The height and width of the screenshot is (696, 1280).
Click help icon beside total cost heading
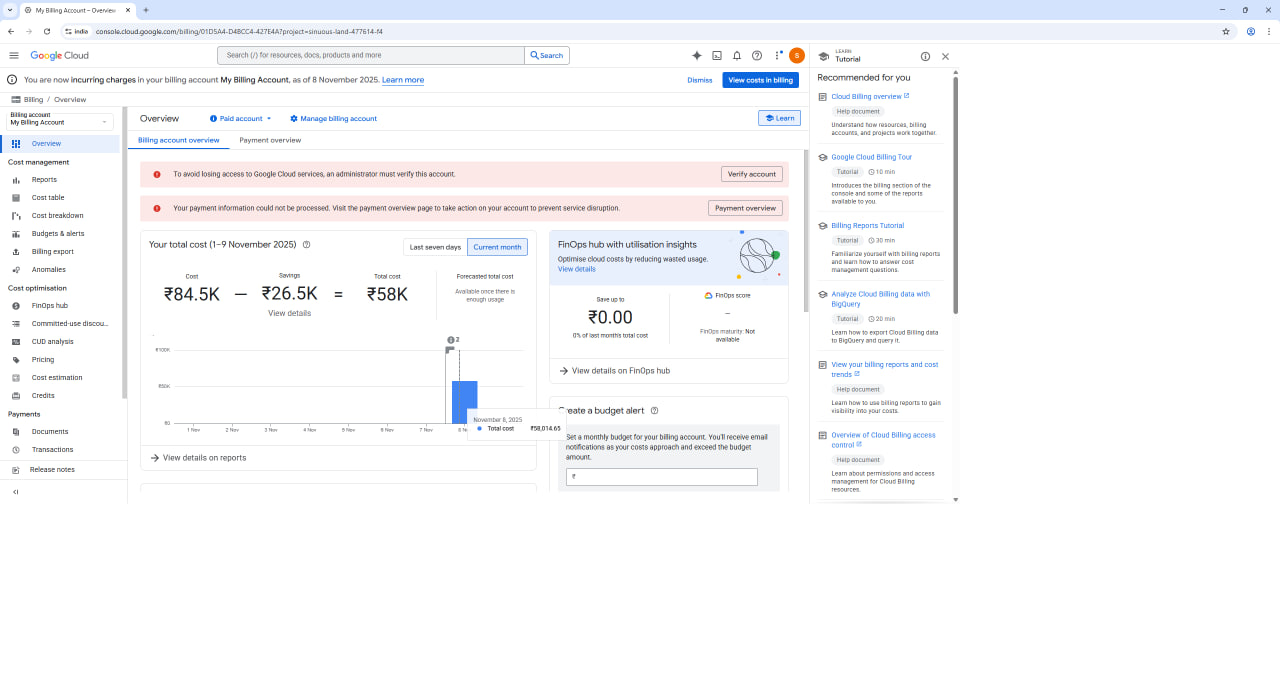pyautogui.click(x=306, y=245)
